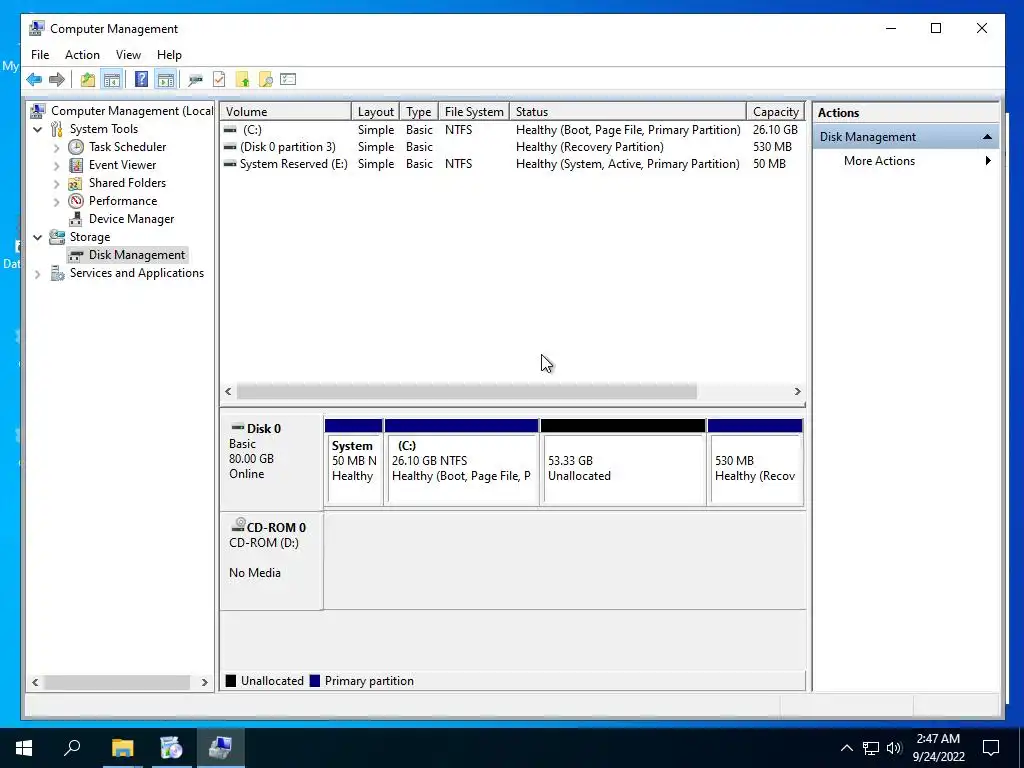The height and width of the screenshot is (768, 1024).
Task: Open Device Manager in the tree
Action: click(x=131, y=219)
